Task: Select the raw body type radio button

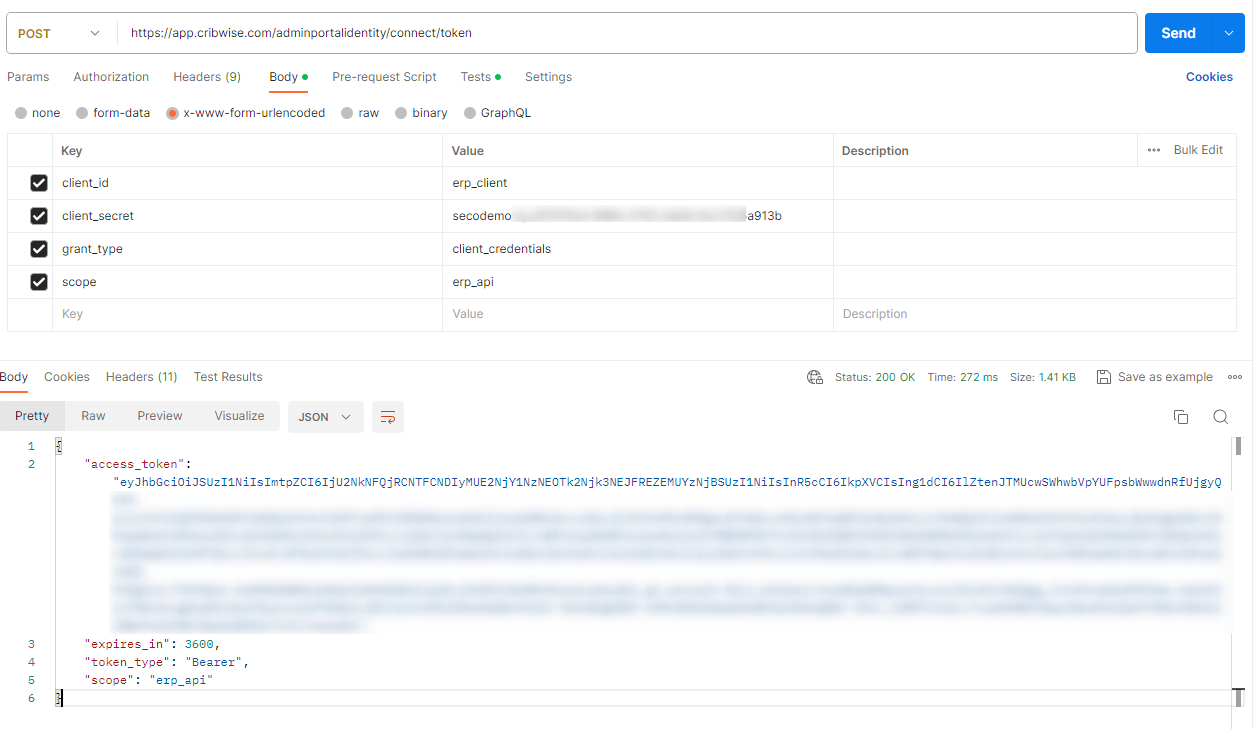Action: [345, 113]
